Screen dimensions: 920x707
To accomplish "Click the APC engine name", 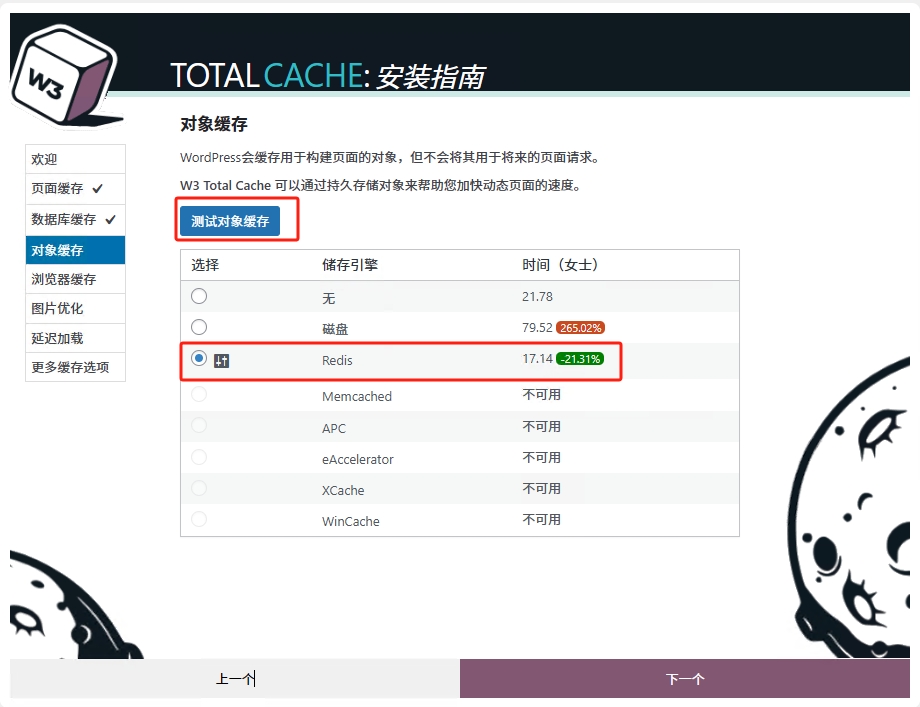I will pos(334,428).
